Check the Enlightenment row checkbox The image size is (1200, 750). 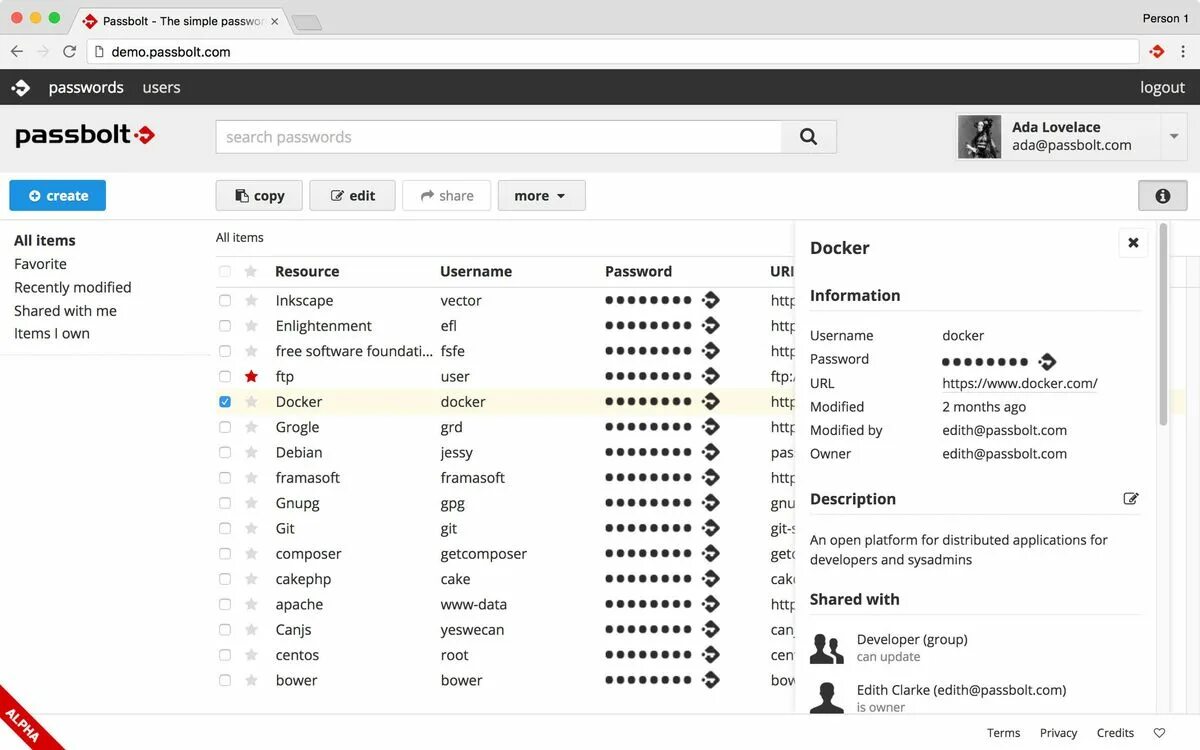[x=224, y=326]
